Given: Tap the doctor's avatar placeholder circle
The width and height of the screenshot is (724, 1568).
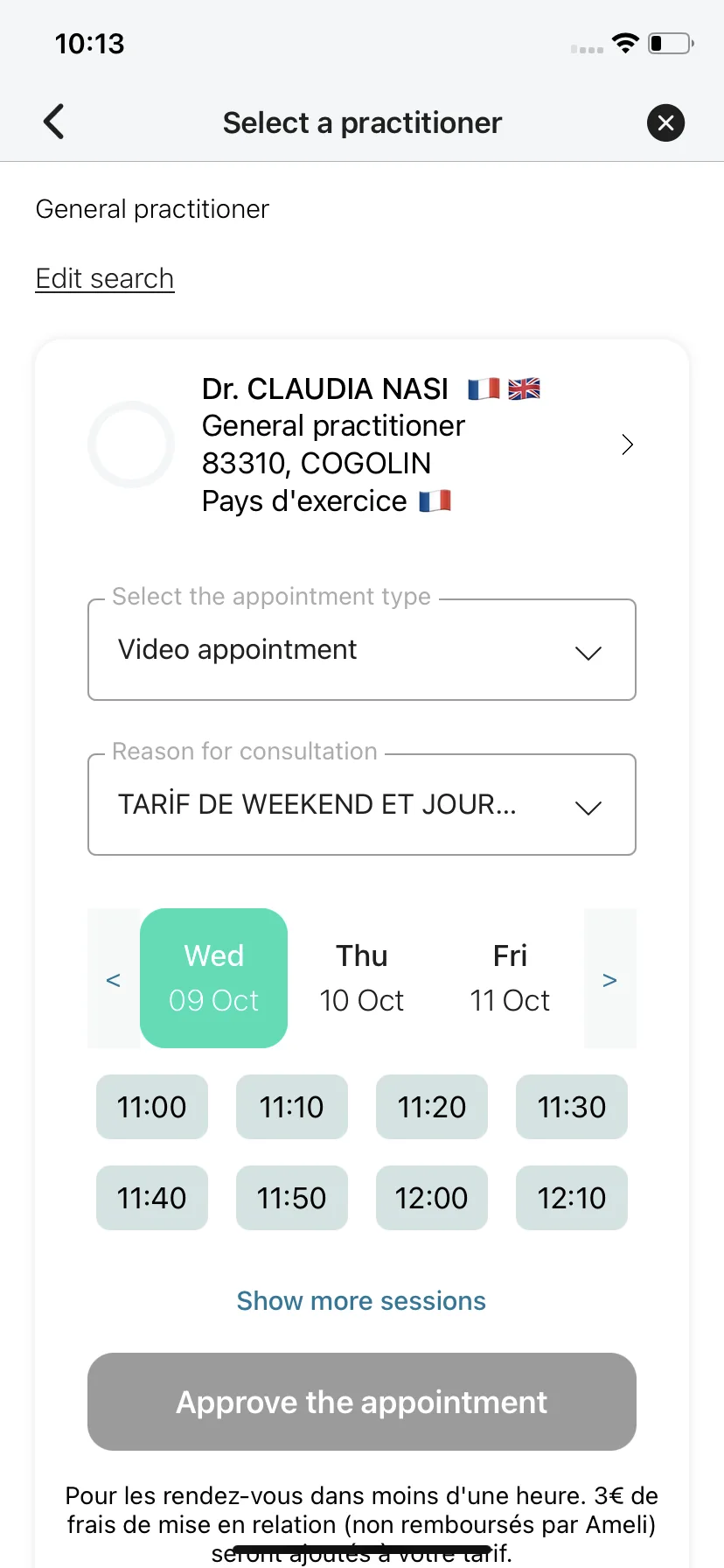Looking at the screenshot, I should (x=131, y=444).
